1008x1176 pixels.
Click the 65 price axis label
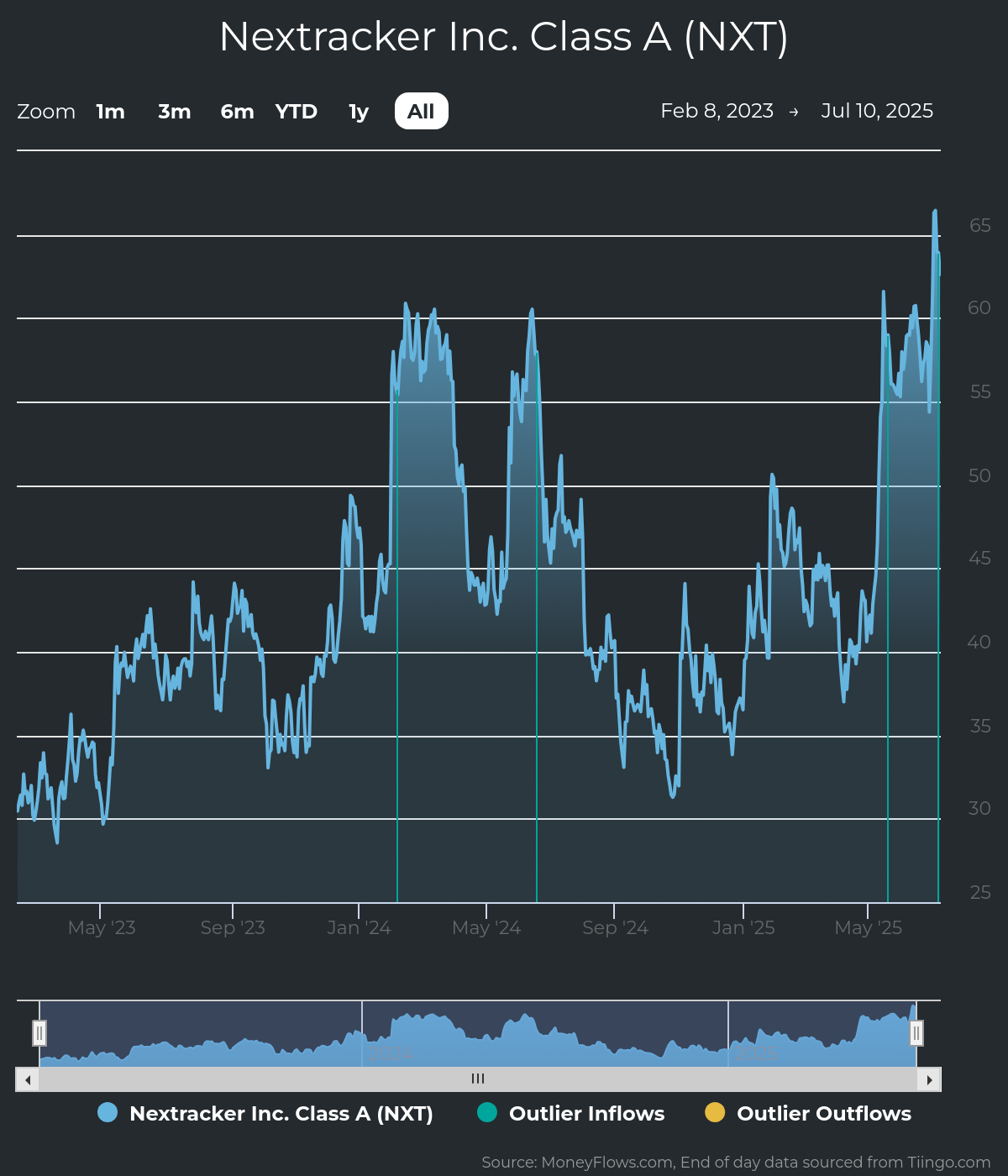tap(980, 225)
